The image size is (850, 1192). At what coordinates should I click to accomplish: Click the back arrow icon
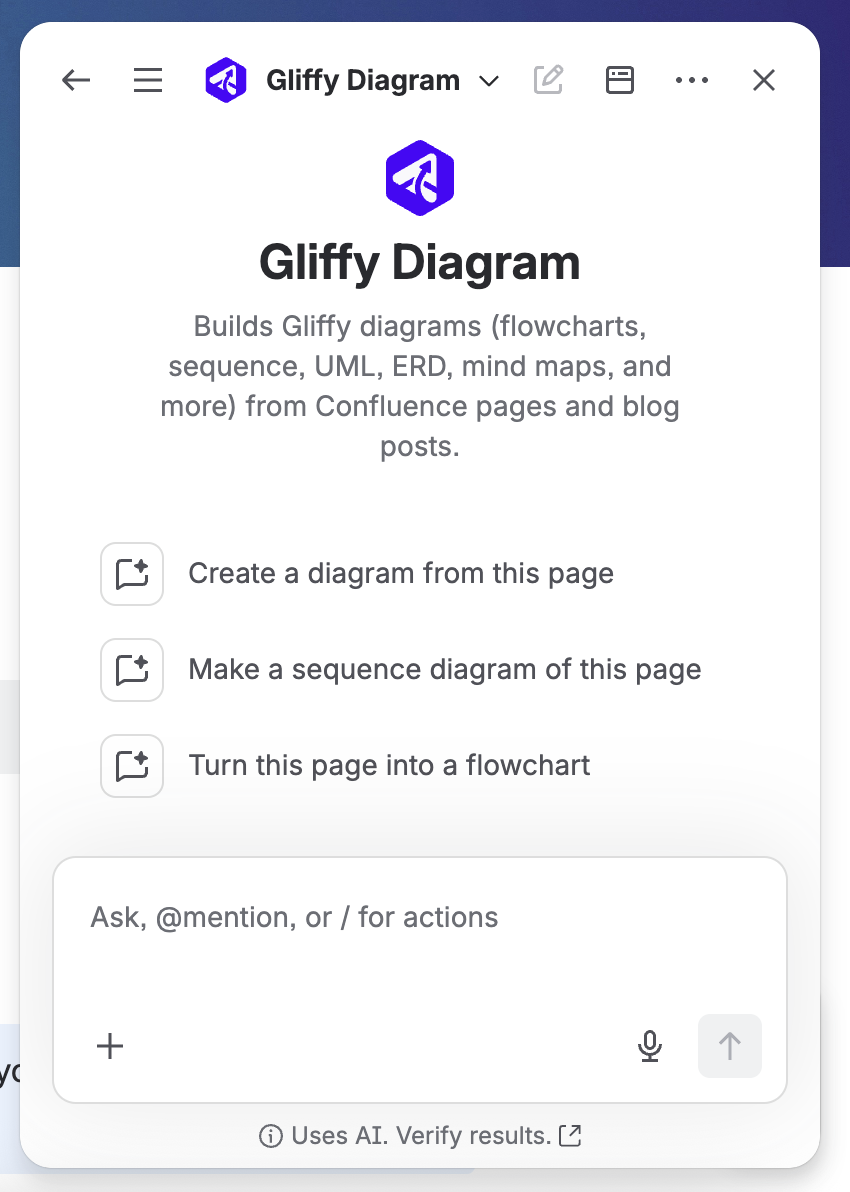click(x=76, y=80)
